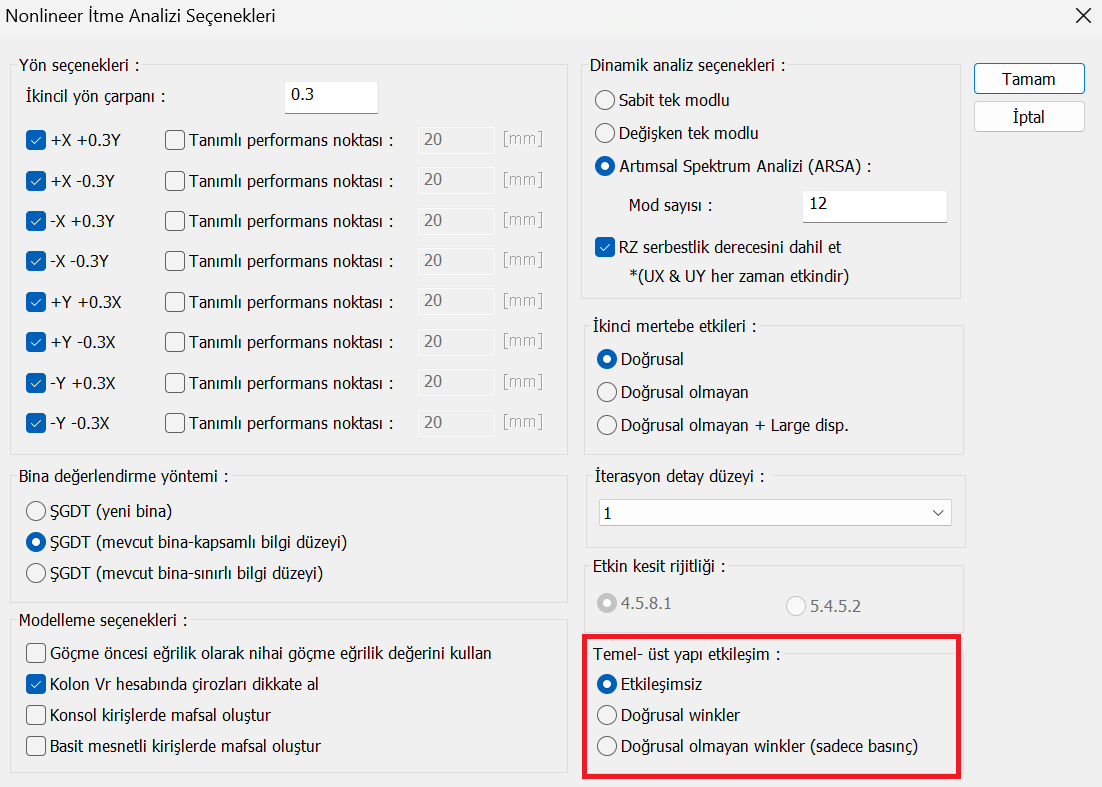Viewport: 1102px width, 787px height.
Task: Select Sabit tek modlu radio option
Action: [x=605, y=100]
